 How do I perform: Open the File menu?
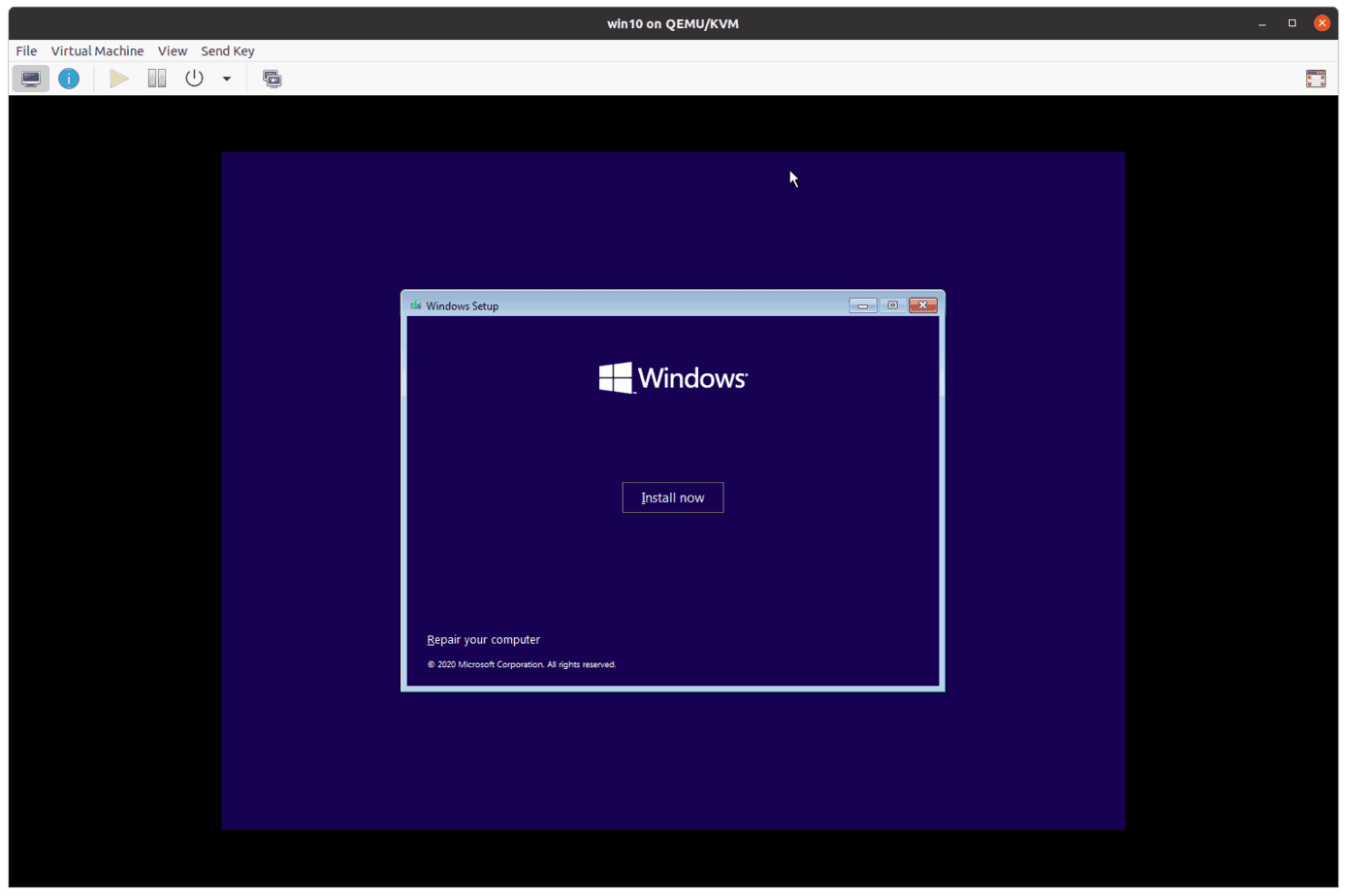26,50
